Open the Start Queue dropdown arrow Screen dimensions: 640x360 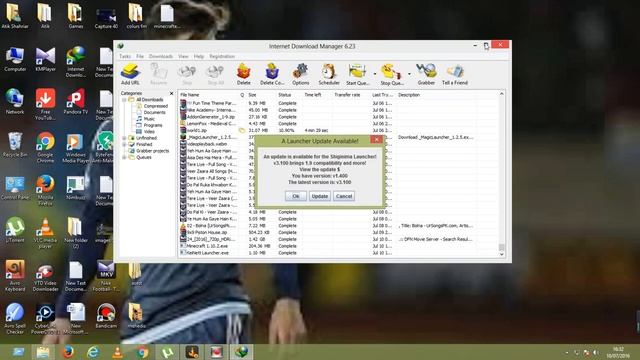point(375,74)
